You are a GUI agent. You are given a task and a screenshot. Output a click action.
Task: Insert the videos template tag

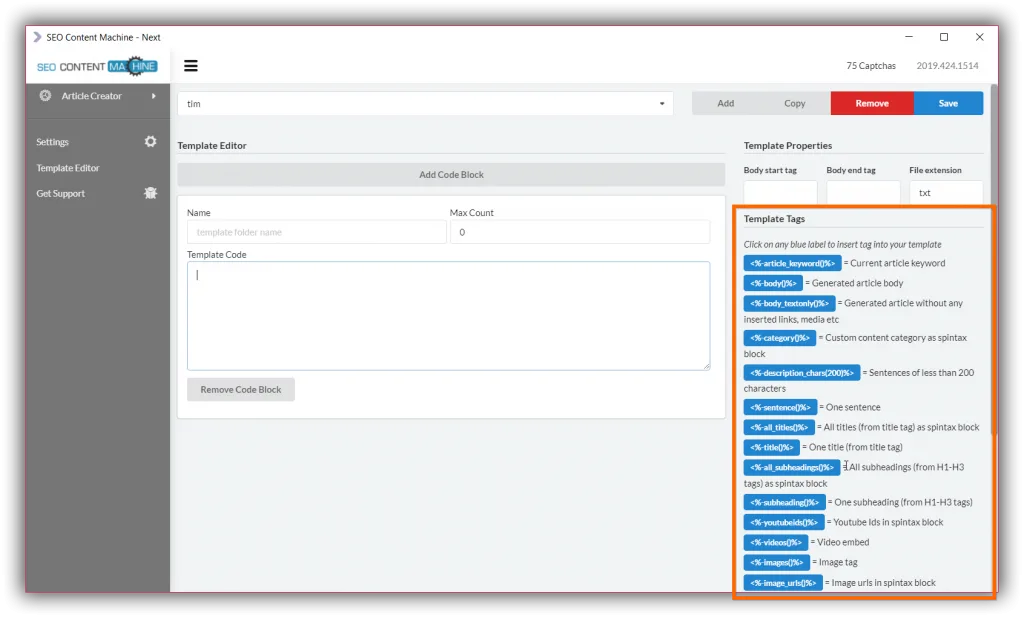click(x=776, y=542)
